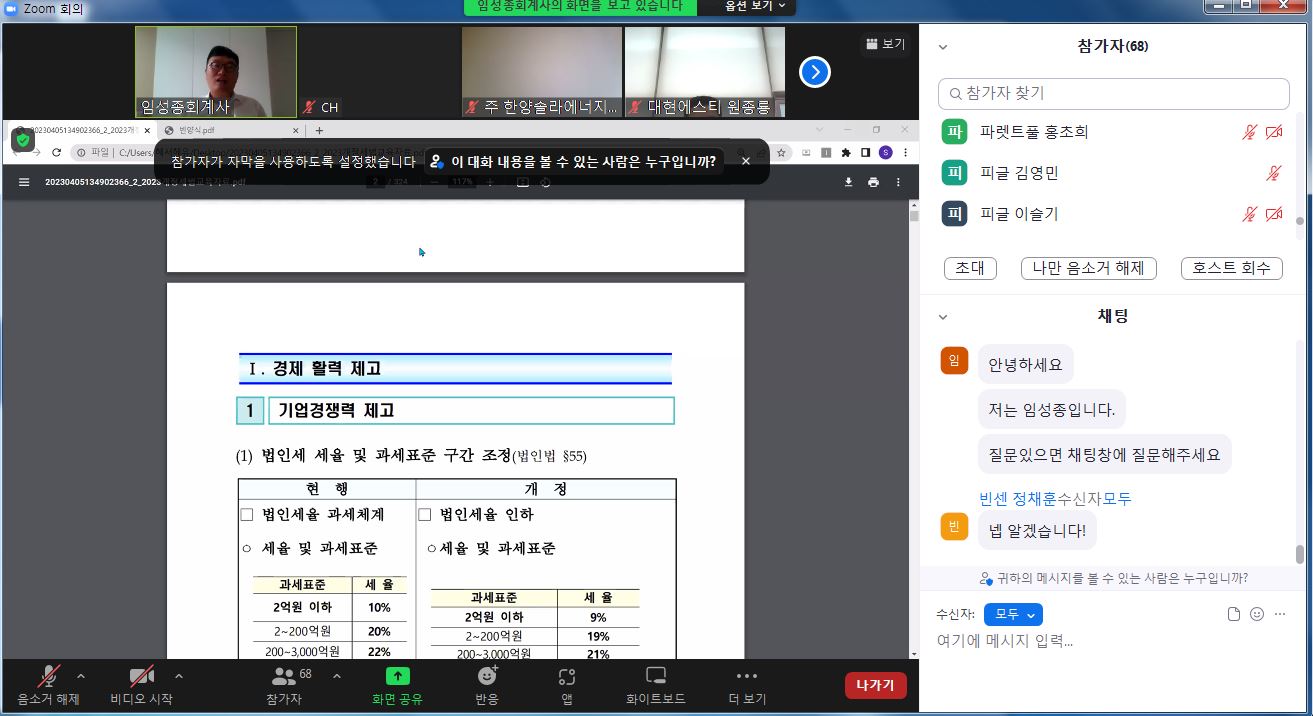Click muted mic icon for 피글 이슬기

coord(1249,214)
